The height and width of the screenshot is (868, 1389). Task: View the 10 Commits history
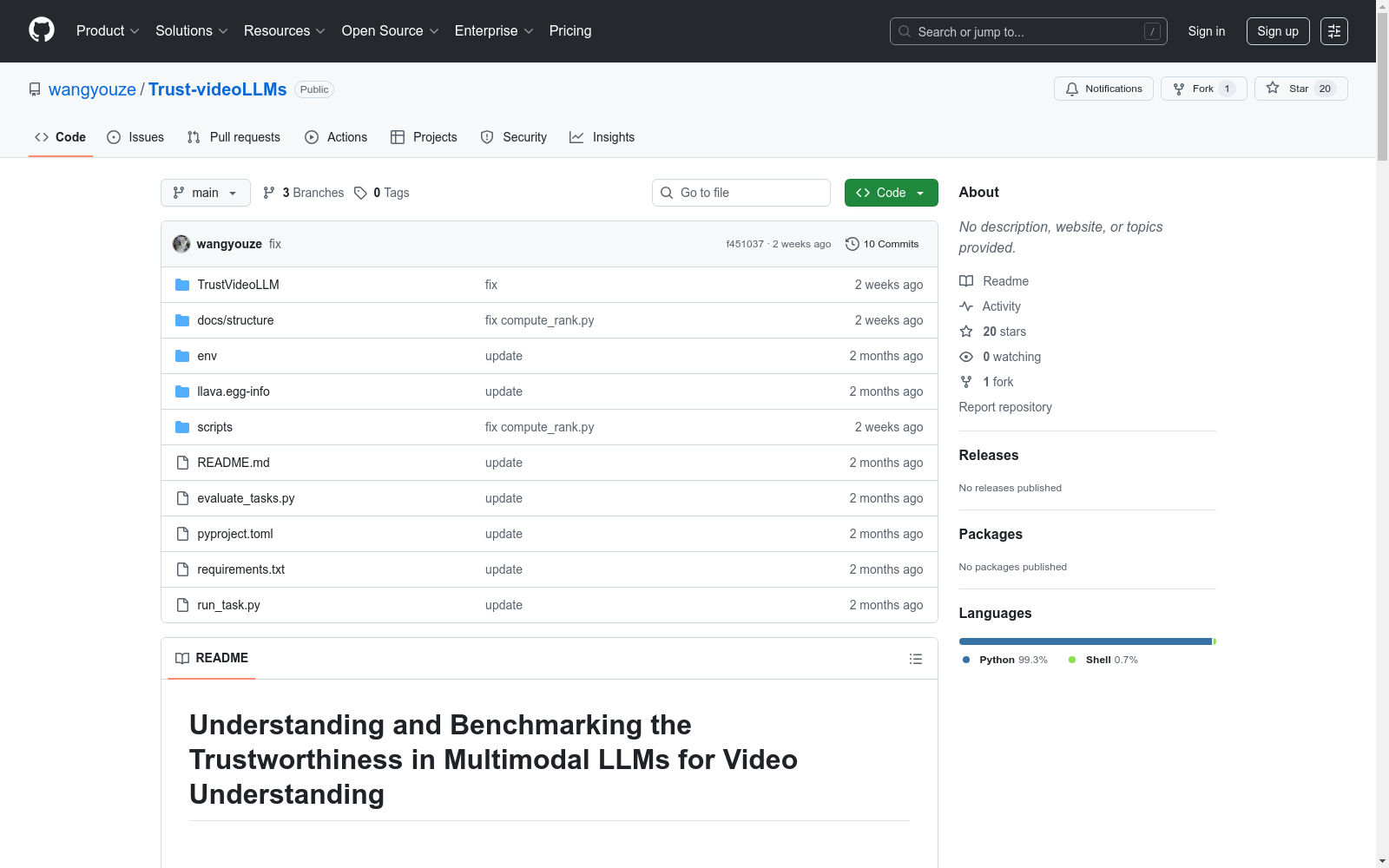(x=882, y=244)
